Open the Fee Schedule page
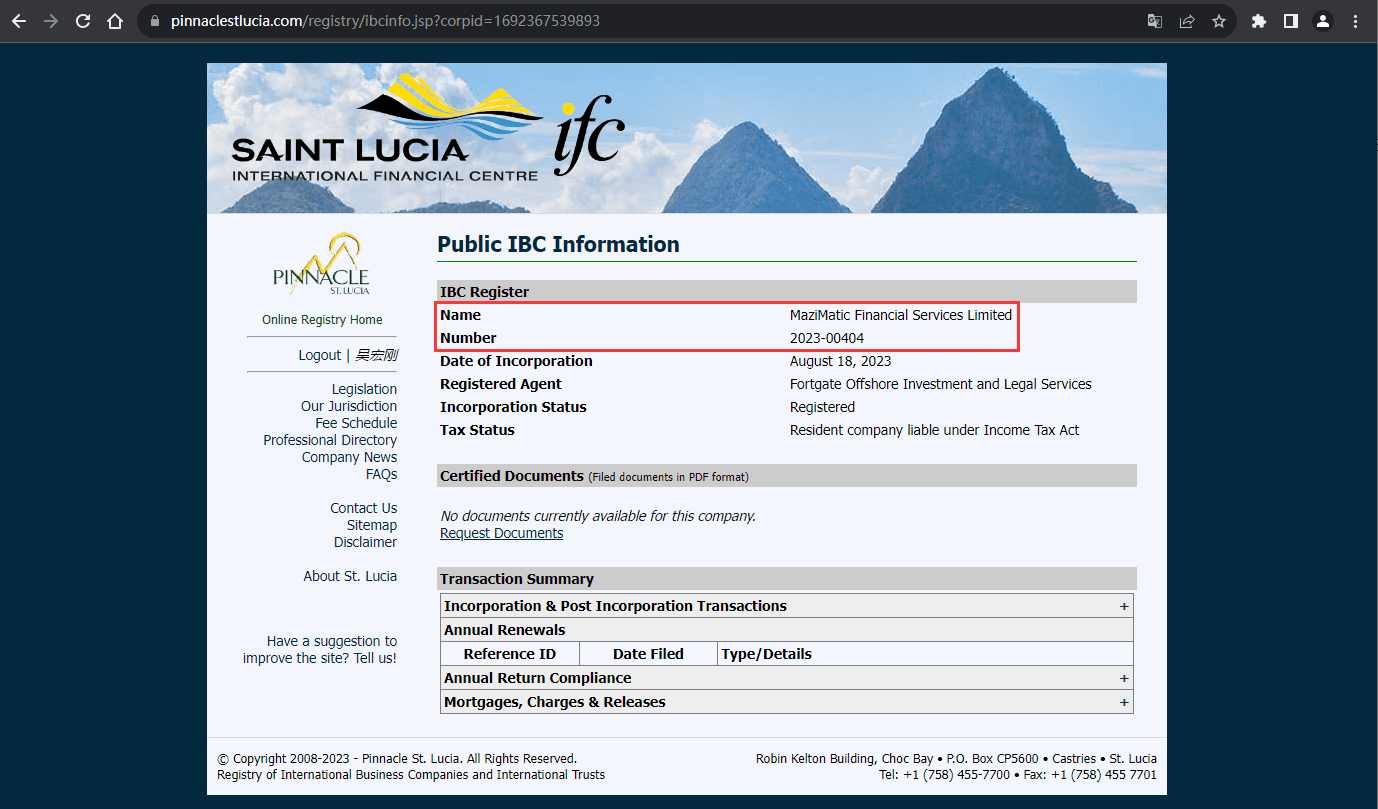 (356, 423)
